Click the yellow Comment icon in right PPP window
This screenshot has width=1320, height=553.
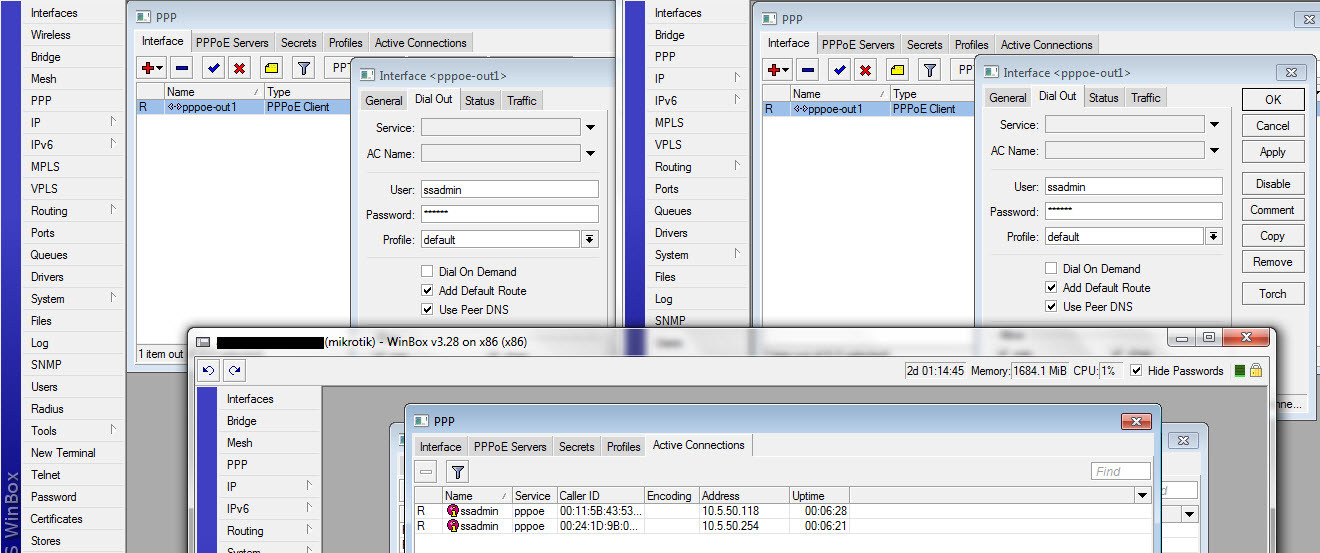[x=897, y=70]
